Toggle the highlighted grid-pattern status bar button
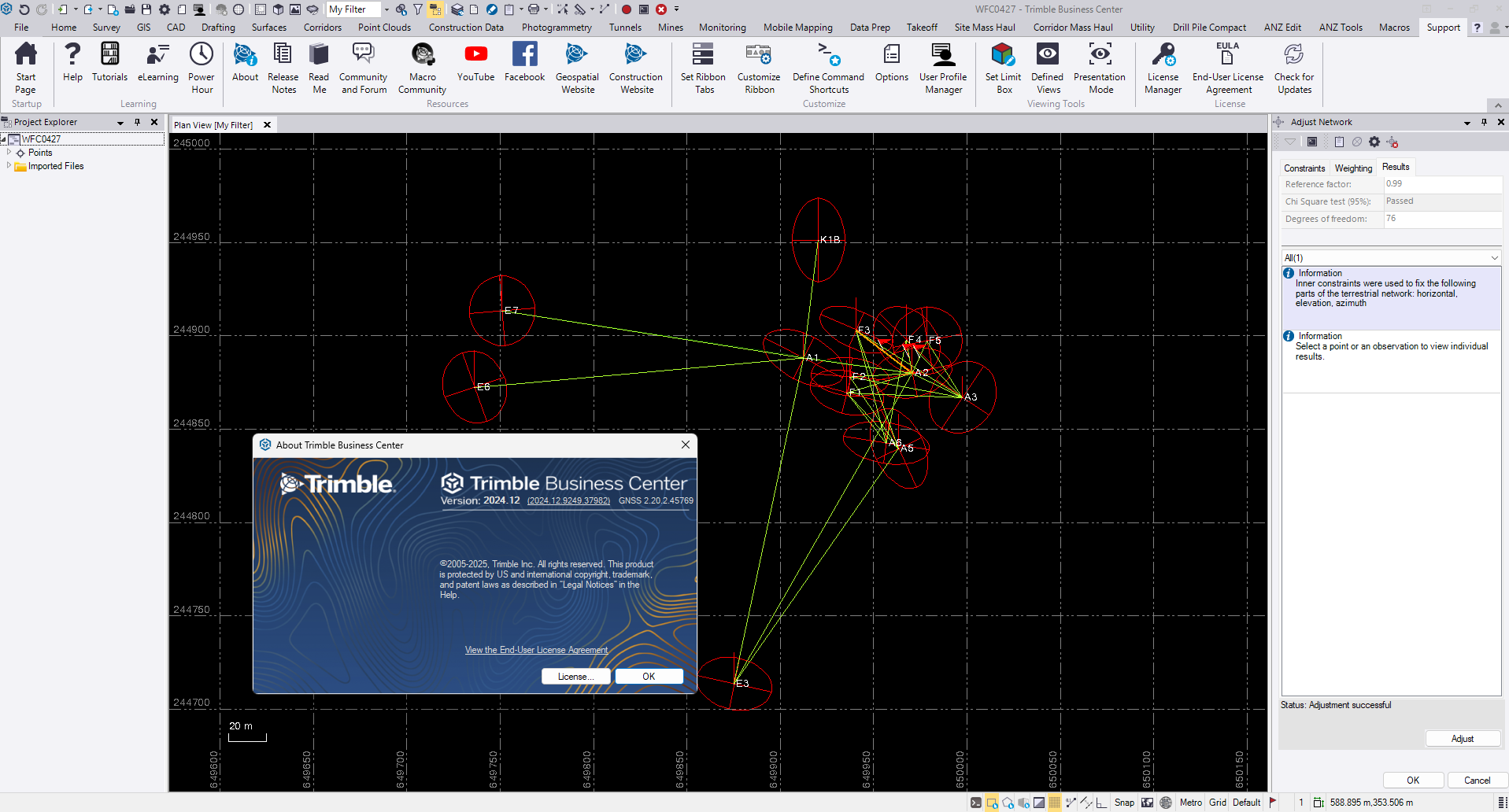Image resolution: width=1509 pixels, height=812 pixels. pos(1055,803)
